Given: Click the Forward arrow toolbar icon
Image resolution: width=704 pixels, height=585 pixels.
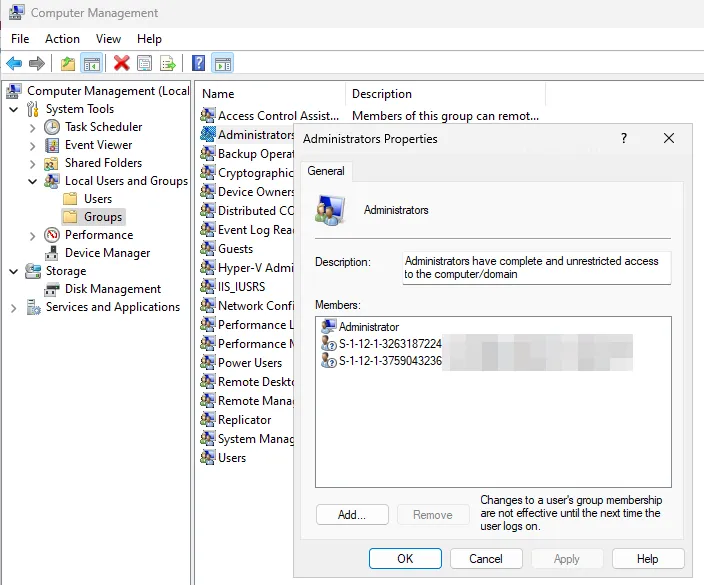Looking at the screenshot, I should (37, 63).
